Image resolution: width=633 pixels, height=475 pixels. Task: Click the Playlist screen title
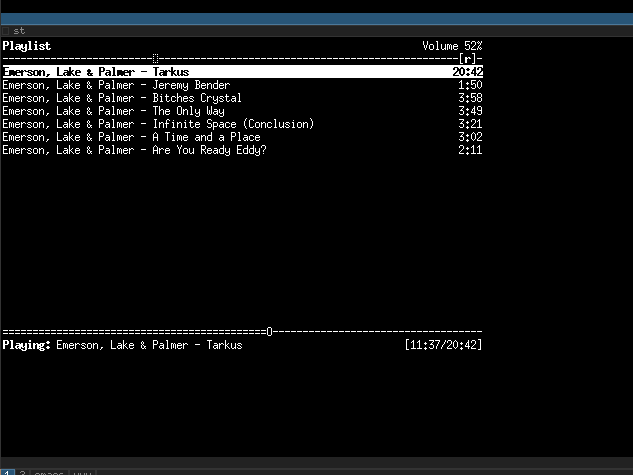(x=27, y=46)
